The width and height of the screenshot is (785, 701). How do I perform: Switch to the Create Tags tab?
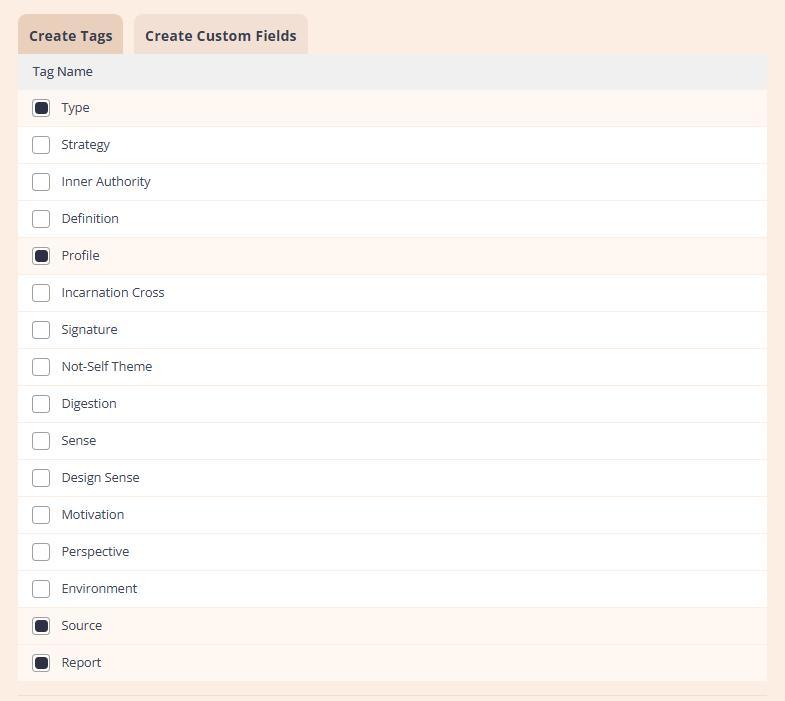coord(70,36)
